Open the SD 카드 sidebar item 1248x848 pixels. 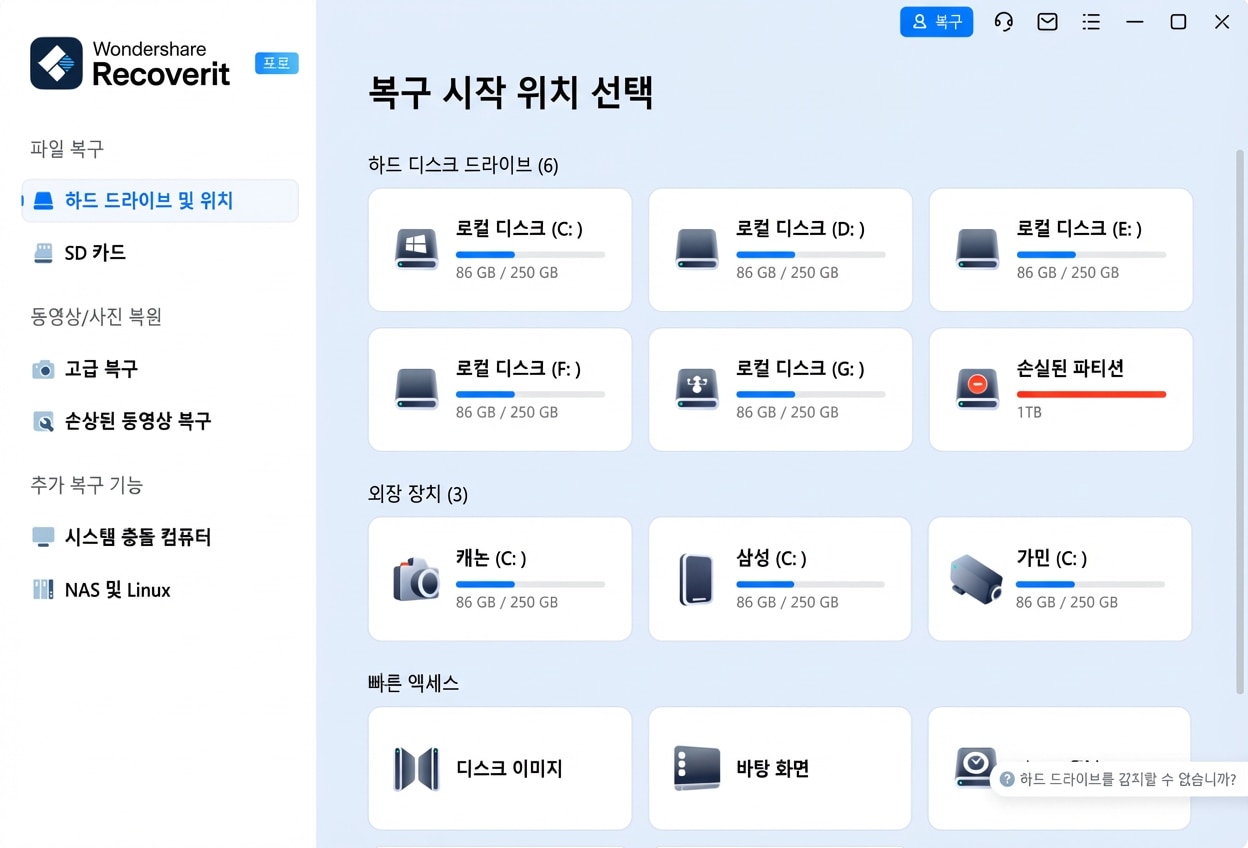(x=95, y=253)
